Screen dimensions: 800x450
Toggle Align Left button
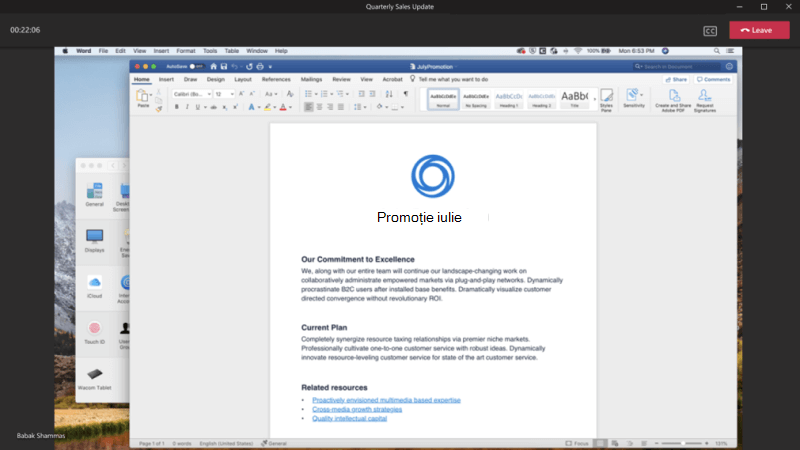[309, 107]
